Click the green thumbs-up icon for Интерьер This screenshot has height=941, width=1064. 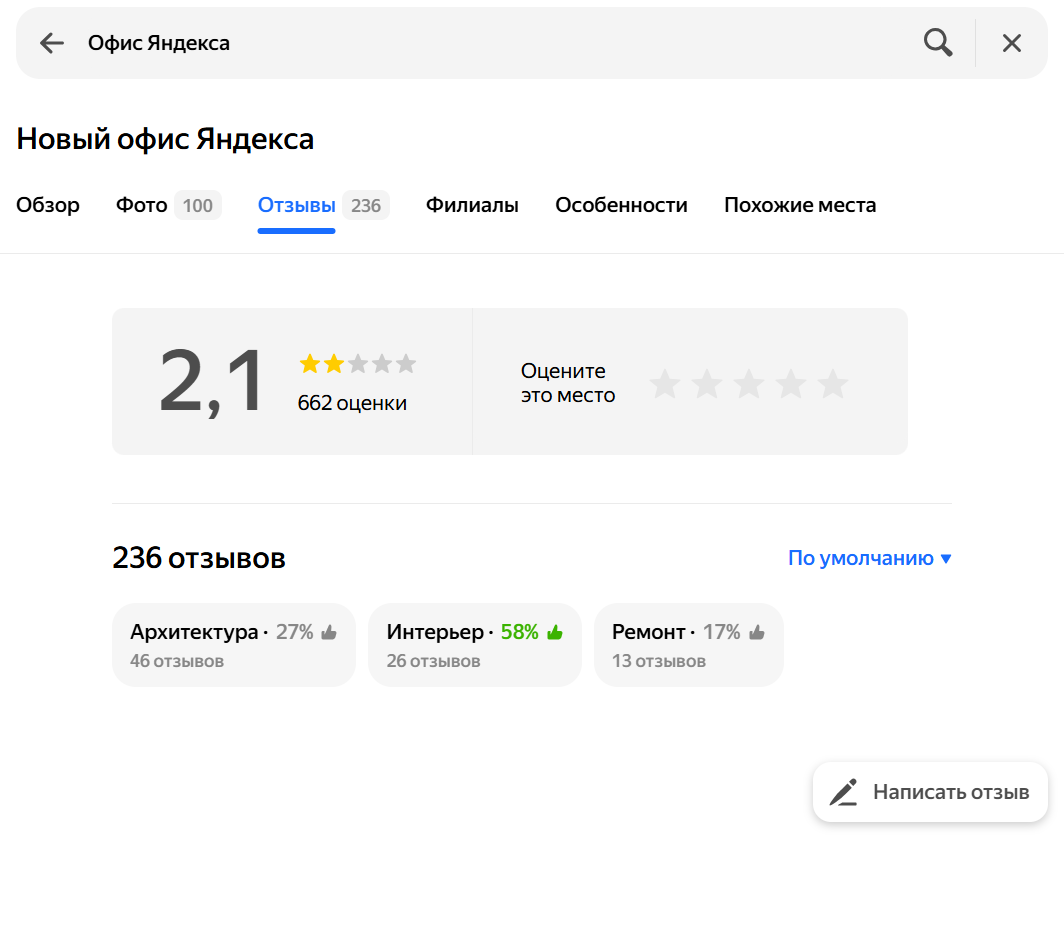pos(555,632)
